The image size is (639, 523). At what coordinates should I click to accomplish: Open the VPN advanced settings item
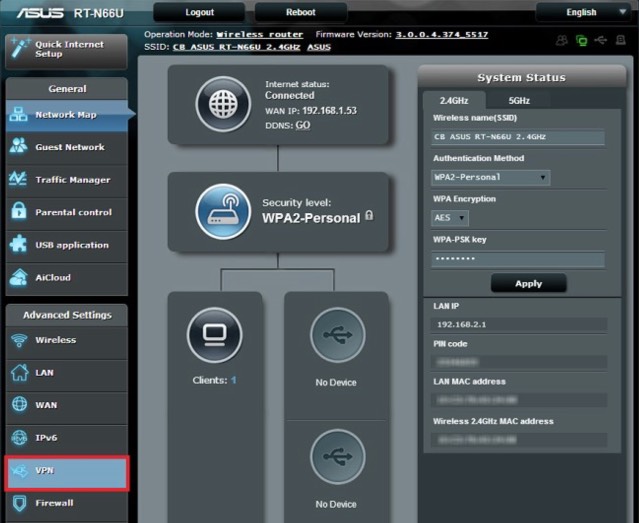67,472
